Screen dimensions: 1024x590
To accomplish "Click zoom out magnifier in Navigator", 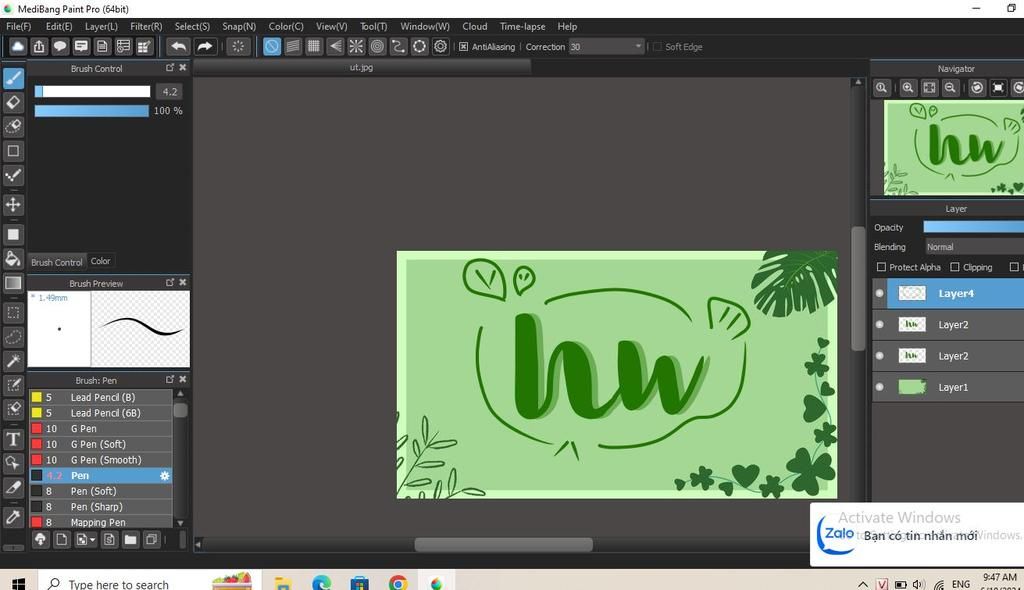I will [x=951, y=88].
